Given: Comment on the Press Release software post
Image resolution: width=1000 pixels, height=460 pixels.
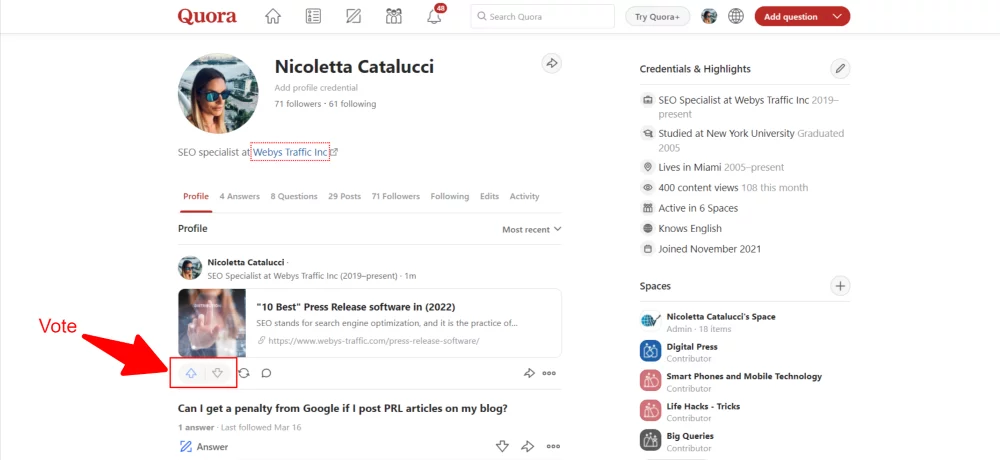Looking at the screenshot, I should pyautogui.click(x=267, y=373).
